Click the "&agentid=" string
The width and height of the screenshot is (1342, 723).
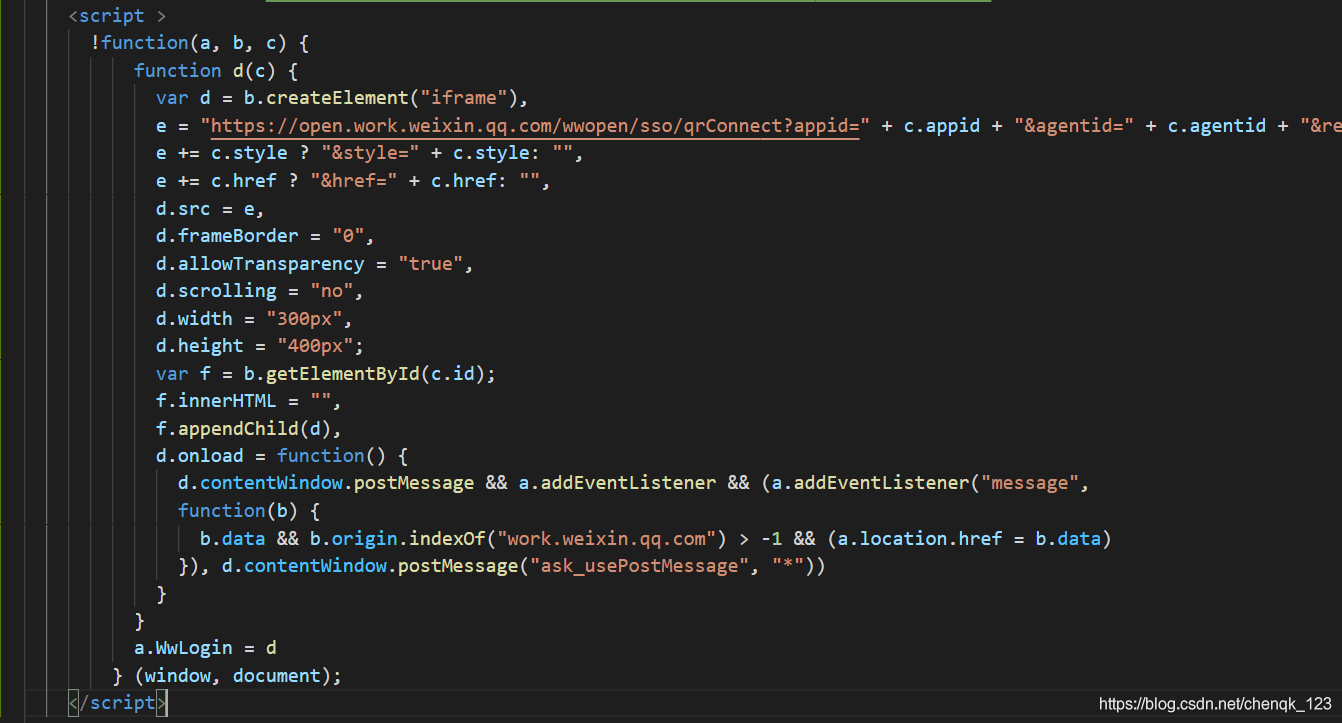[x=1074, y=126]
